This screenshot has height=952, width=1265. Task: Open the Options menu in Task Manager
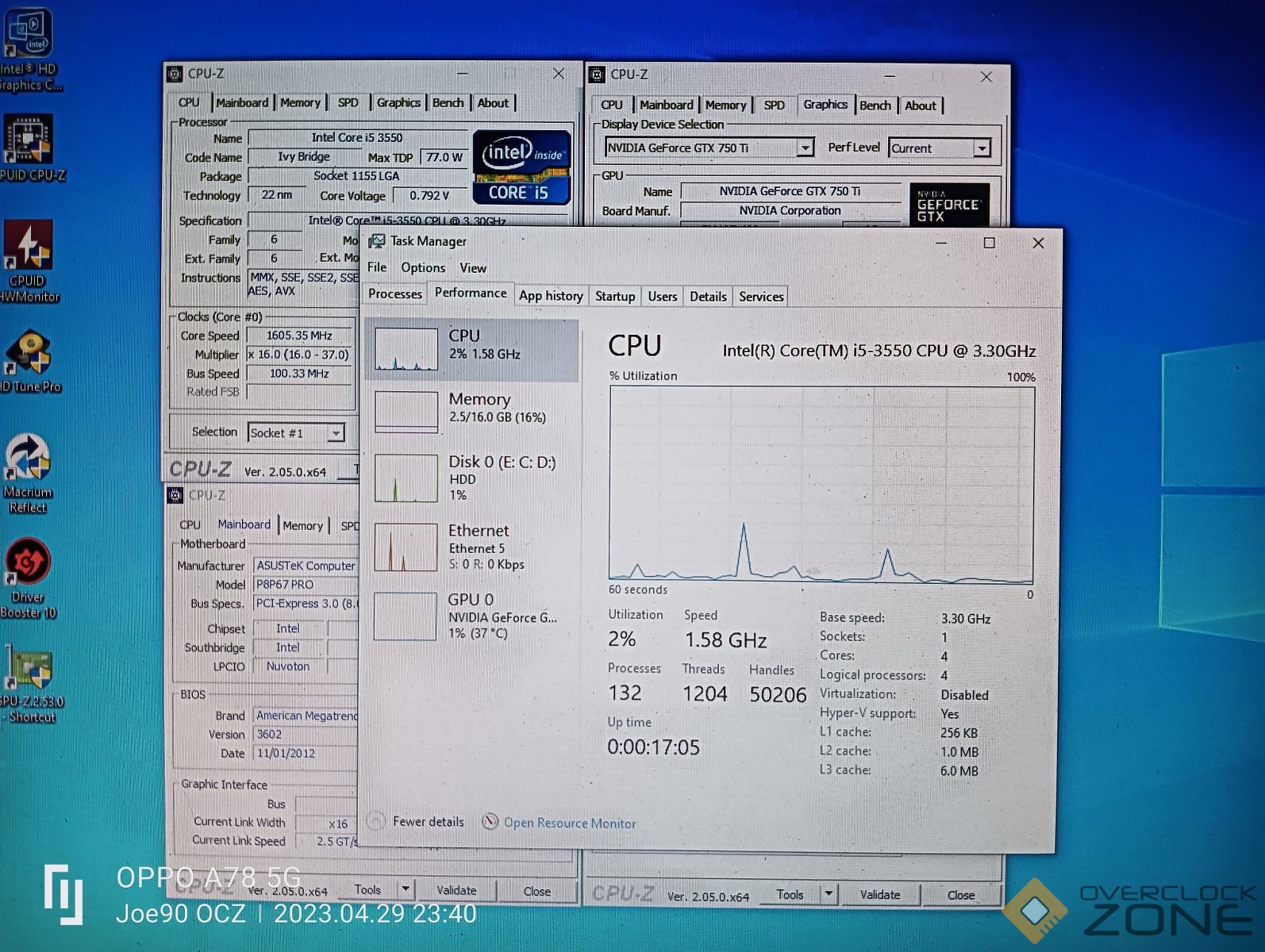click(423, 268)
